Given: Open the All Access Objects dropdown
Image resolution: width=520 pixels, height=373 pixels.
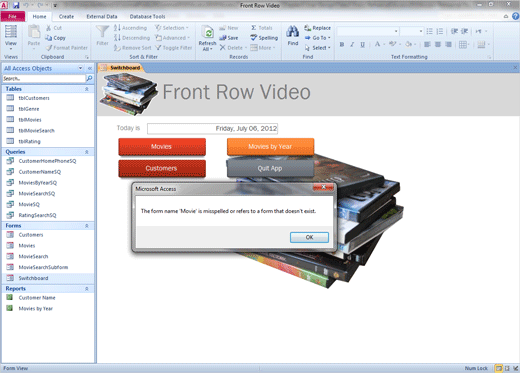Looking at the screenshot, I should click(x=80, y=68).
